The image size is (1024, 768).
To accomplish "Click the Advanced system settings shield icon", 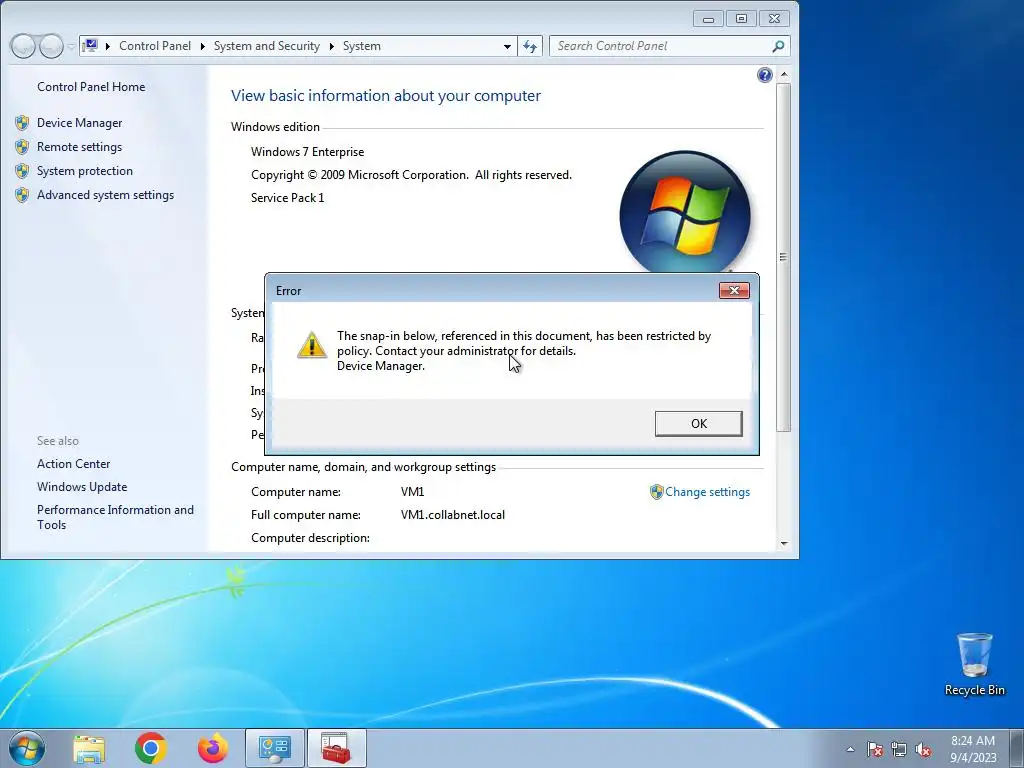I will 22,195.
